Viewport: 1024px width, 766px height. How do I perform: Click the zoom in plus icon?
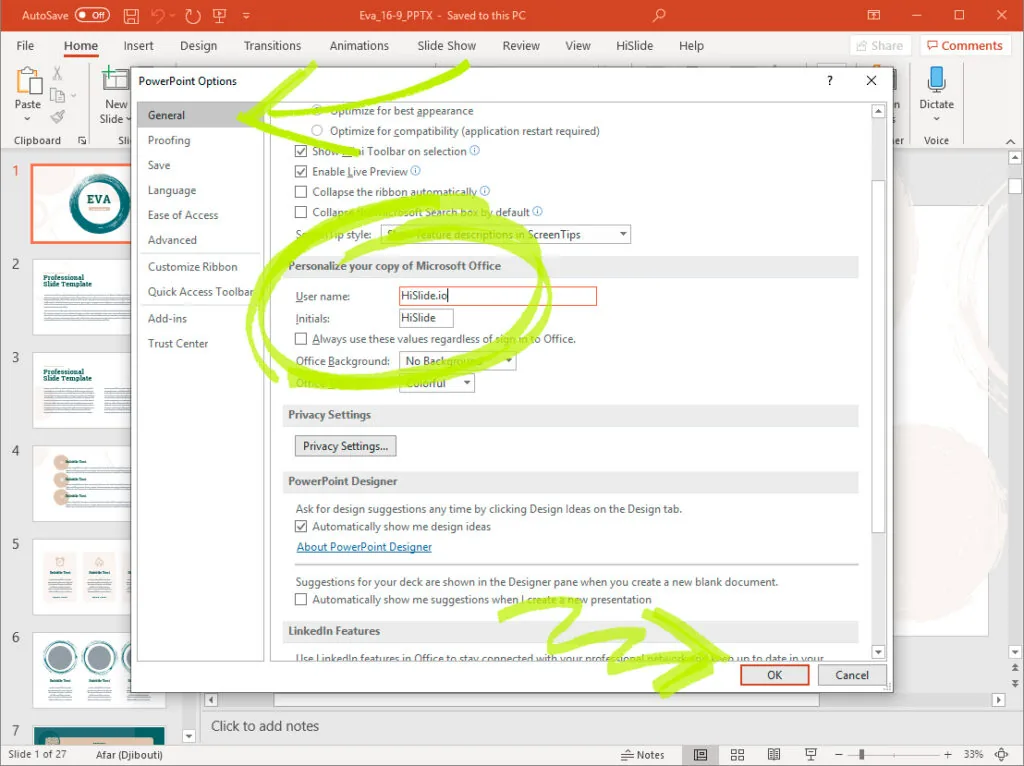click(948, 754)
